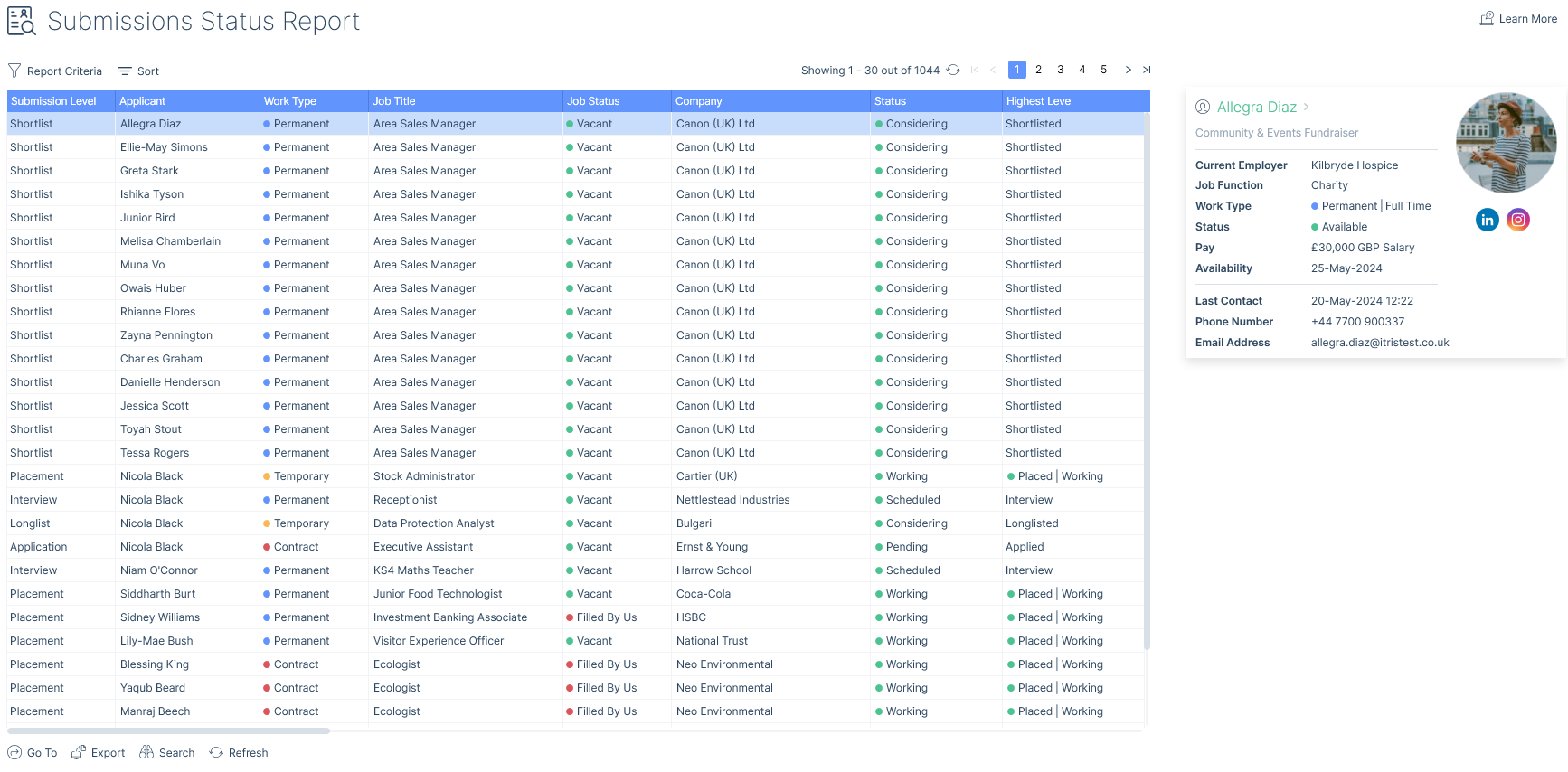
Task: Click the Stock Administrator job title
Action: tap(424, 476)
